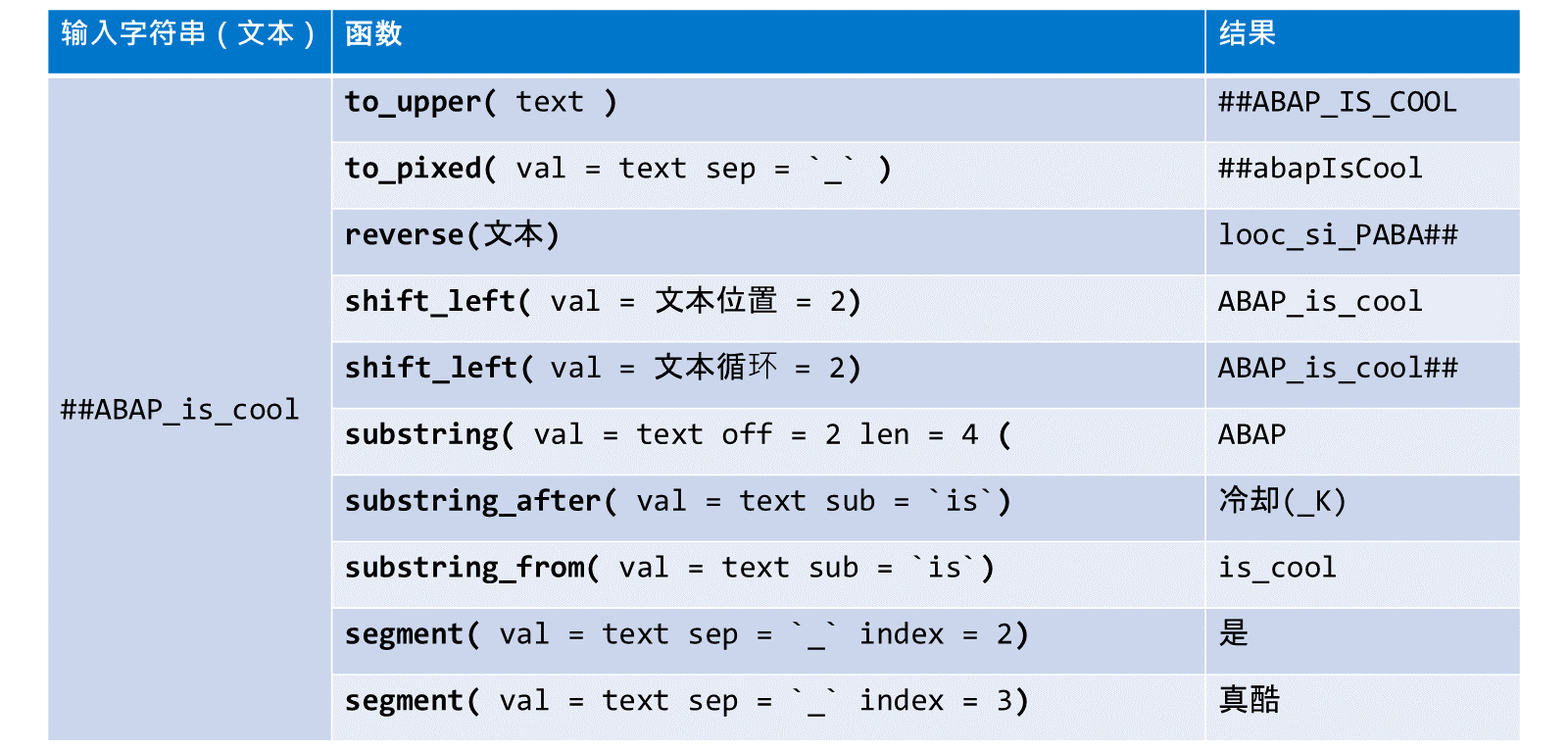Select the segment index = 3 cell
This screenshot has height=751, width=1568.
pyautogui.click(x=768, y=708)
